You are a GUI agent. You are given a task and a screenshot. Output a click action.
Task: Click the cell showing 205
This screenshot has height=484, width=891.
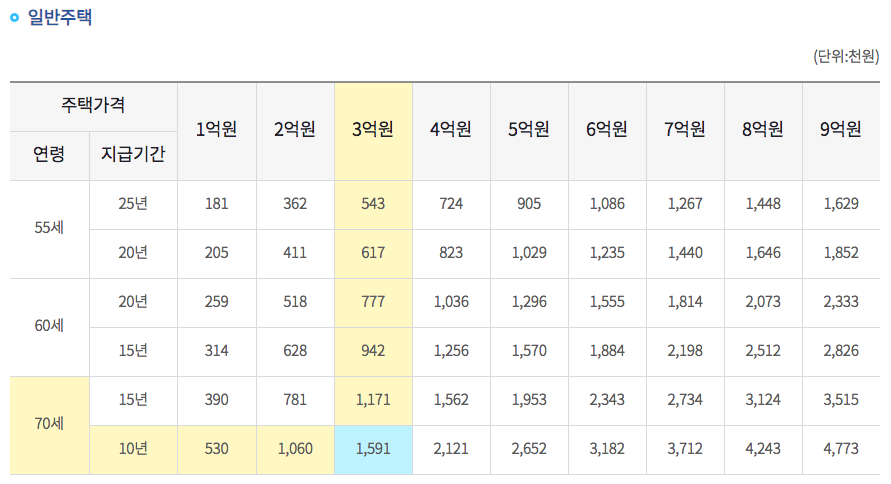(216, 254)
